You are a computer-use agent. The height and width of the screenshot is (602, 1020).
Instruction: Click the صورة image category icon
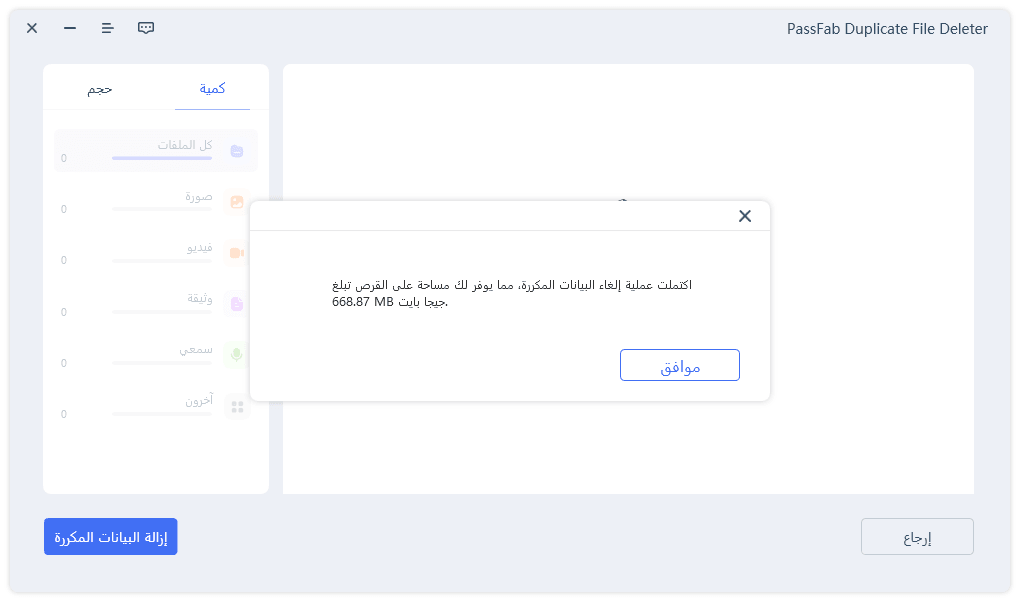click(x=236, y=200)
